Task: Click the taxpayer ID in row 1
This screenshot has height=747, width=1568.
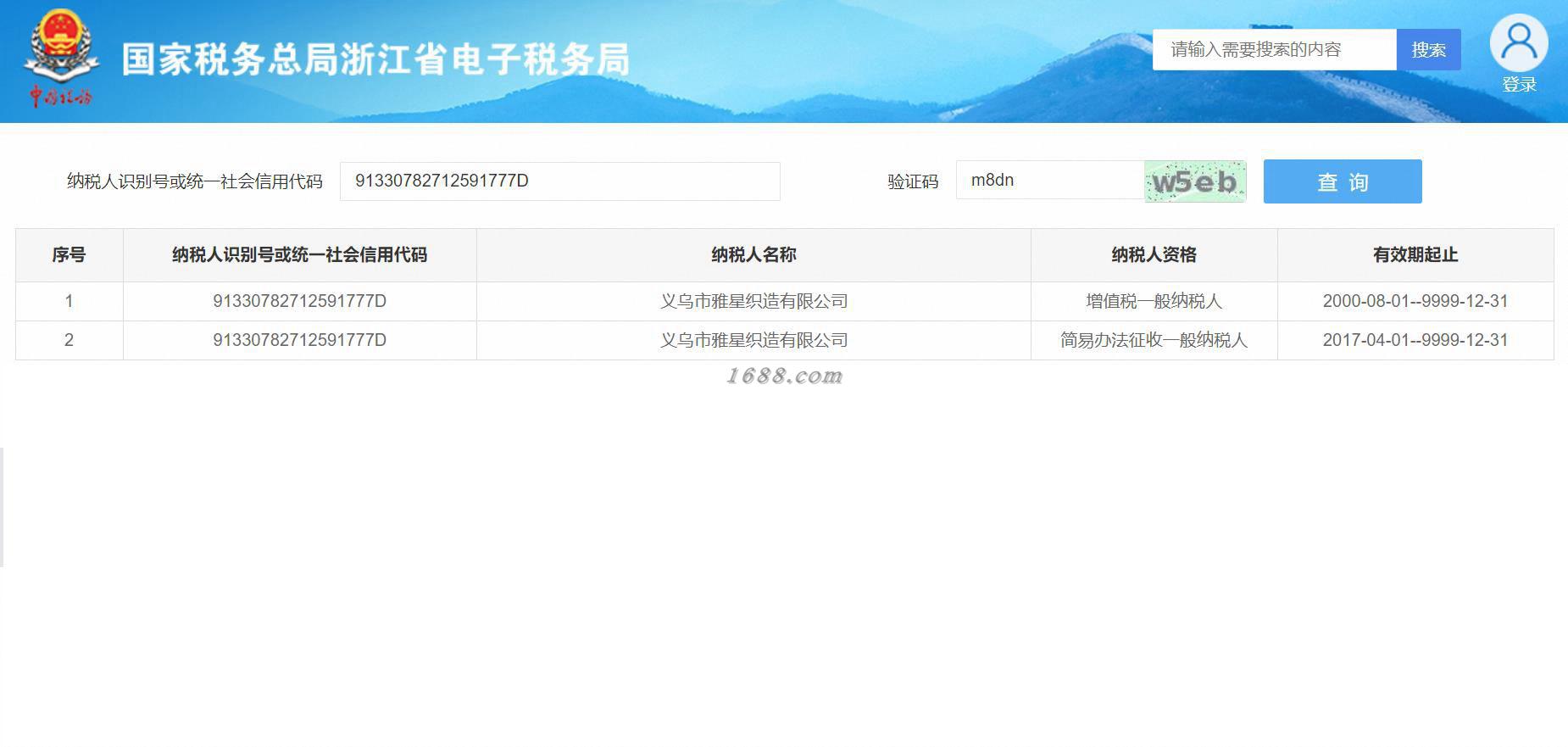Action: point(299,301)
